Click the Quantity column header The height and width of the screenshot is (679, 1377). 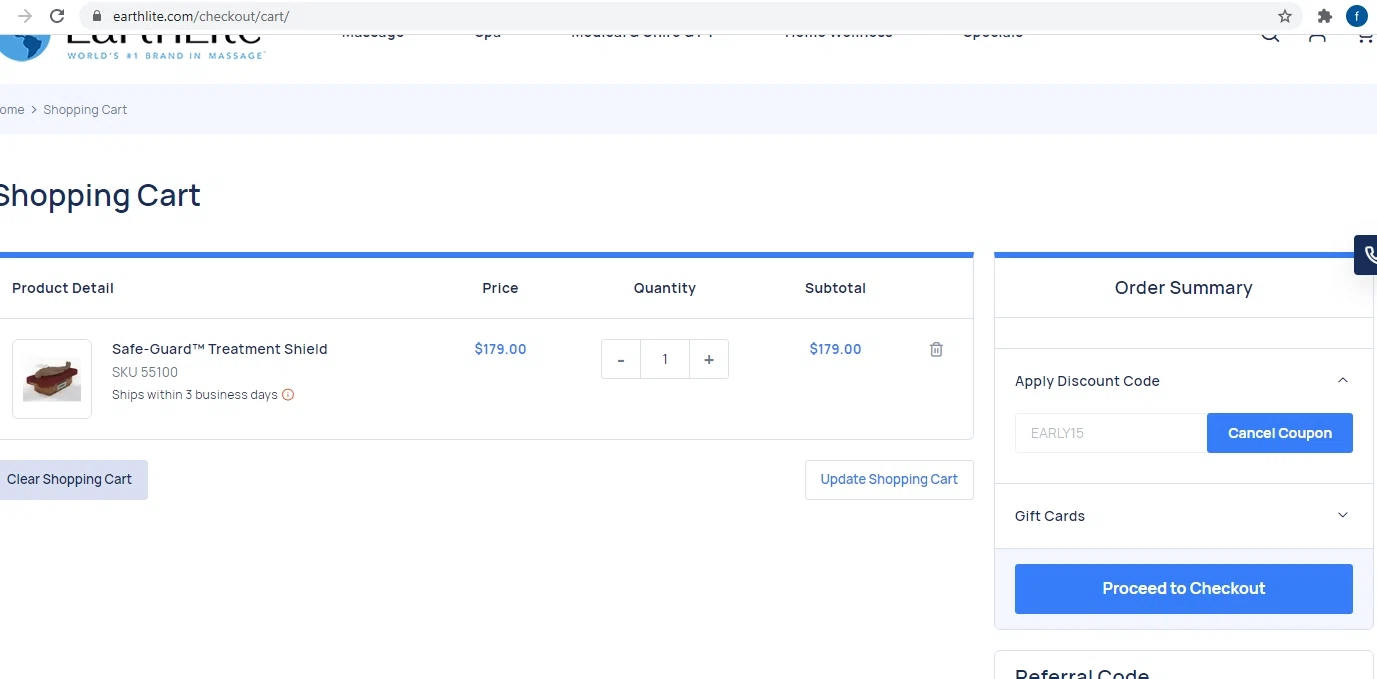(x=665, y=288)
